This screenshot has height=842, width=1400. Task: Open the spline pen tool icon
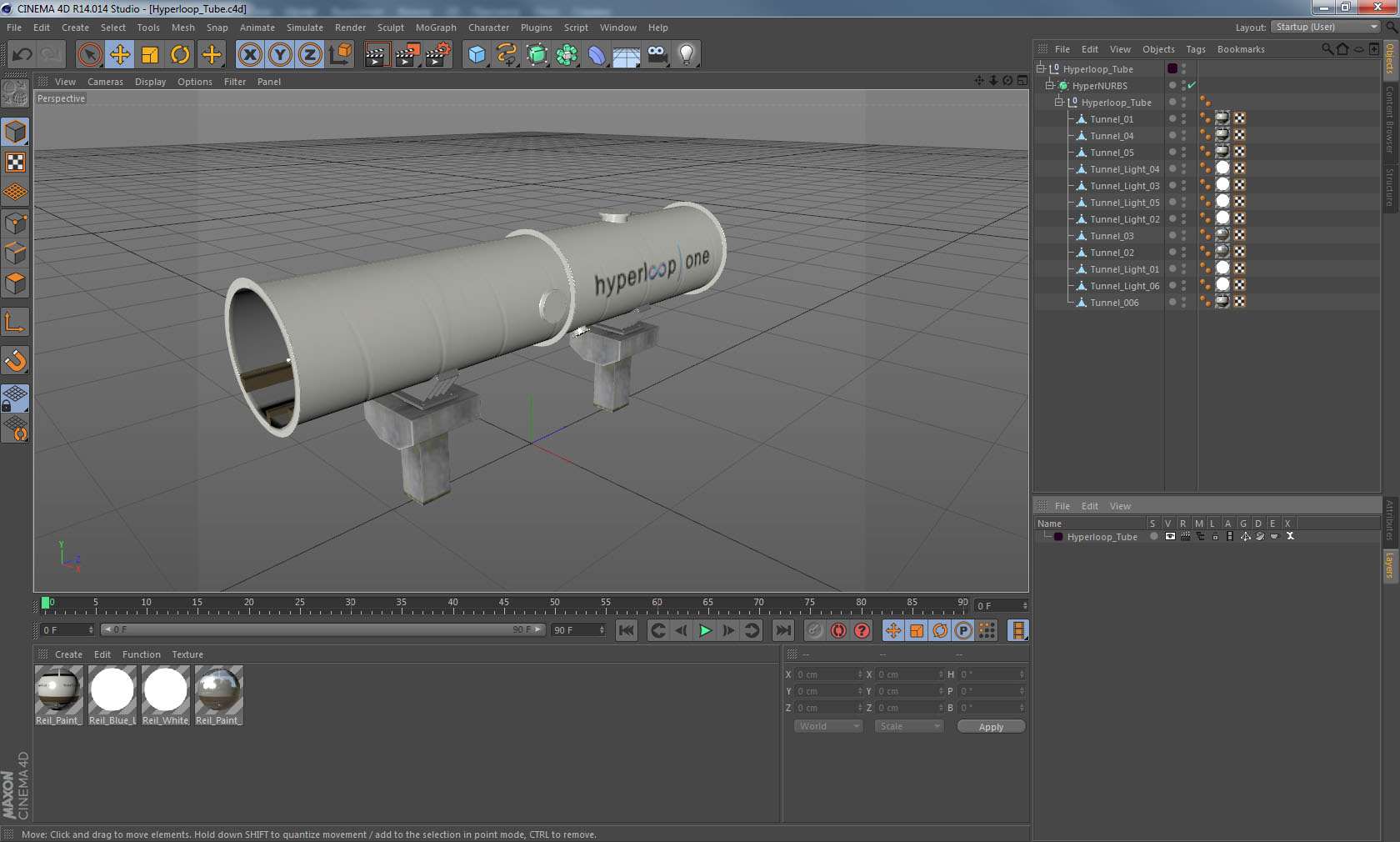click(x=507, y=55)
